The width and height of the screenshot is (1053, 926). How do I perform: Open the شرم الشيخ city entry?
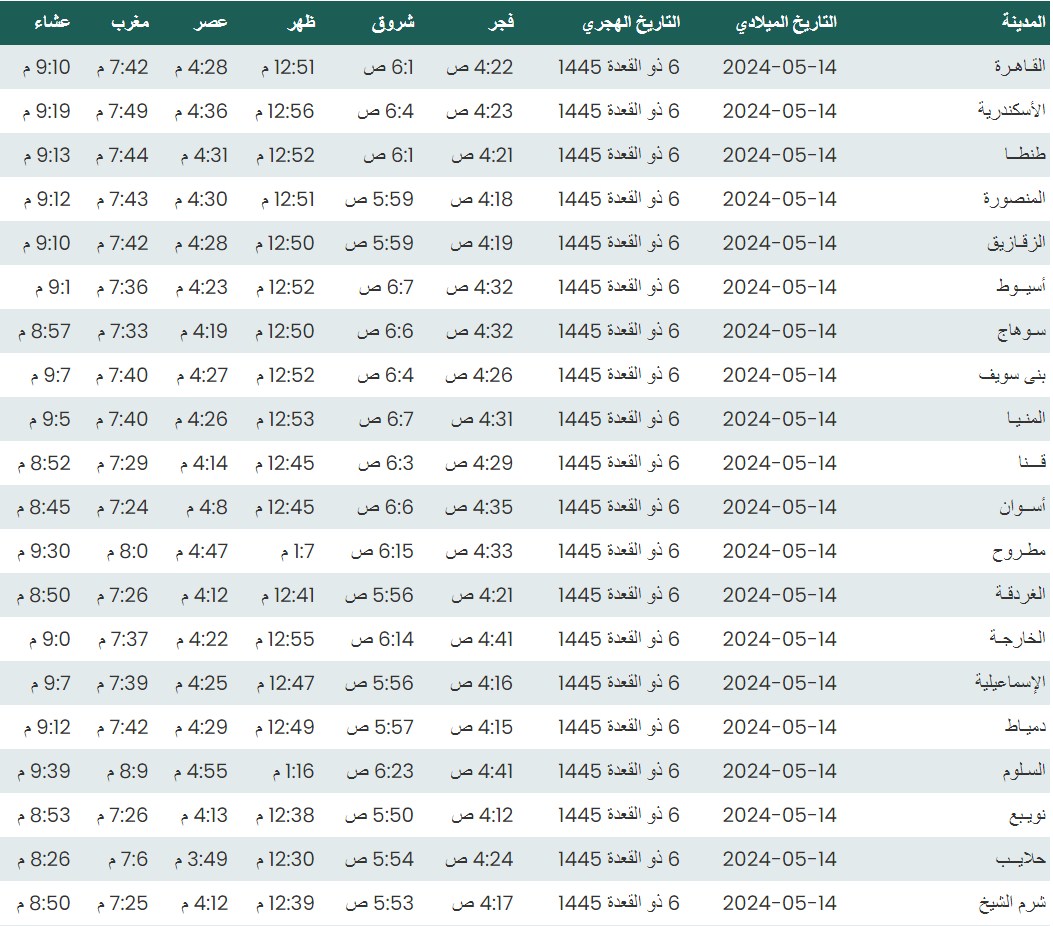(1012, 903)
